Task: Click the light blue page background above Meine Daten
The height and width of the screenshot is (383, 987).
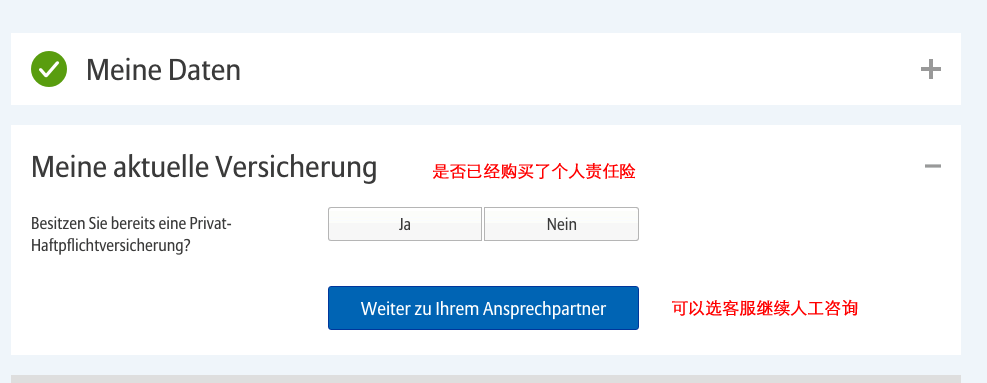Action: [486, 16]
